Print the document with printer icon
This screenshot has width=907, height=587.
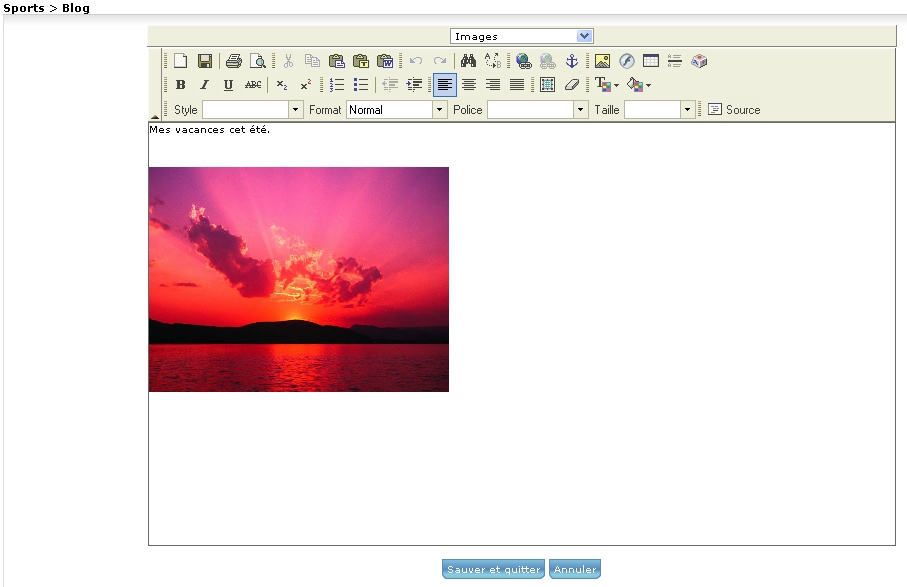coord(234,61)
